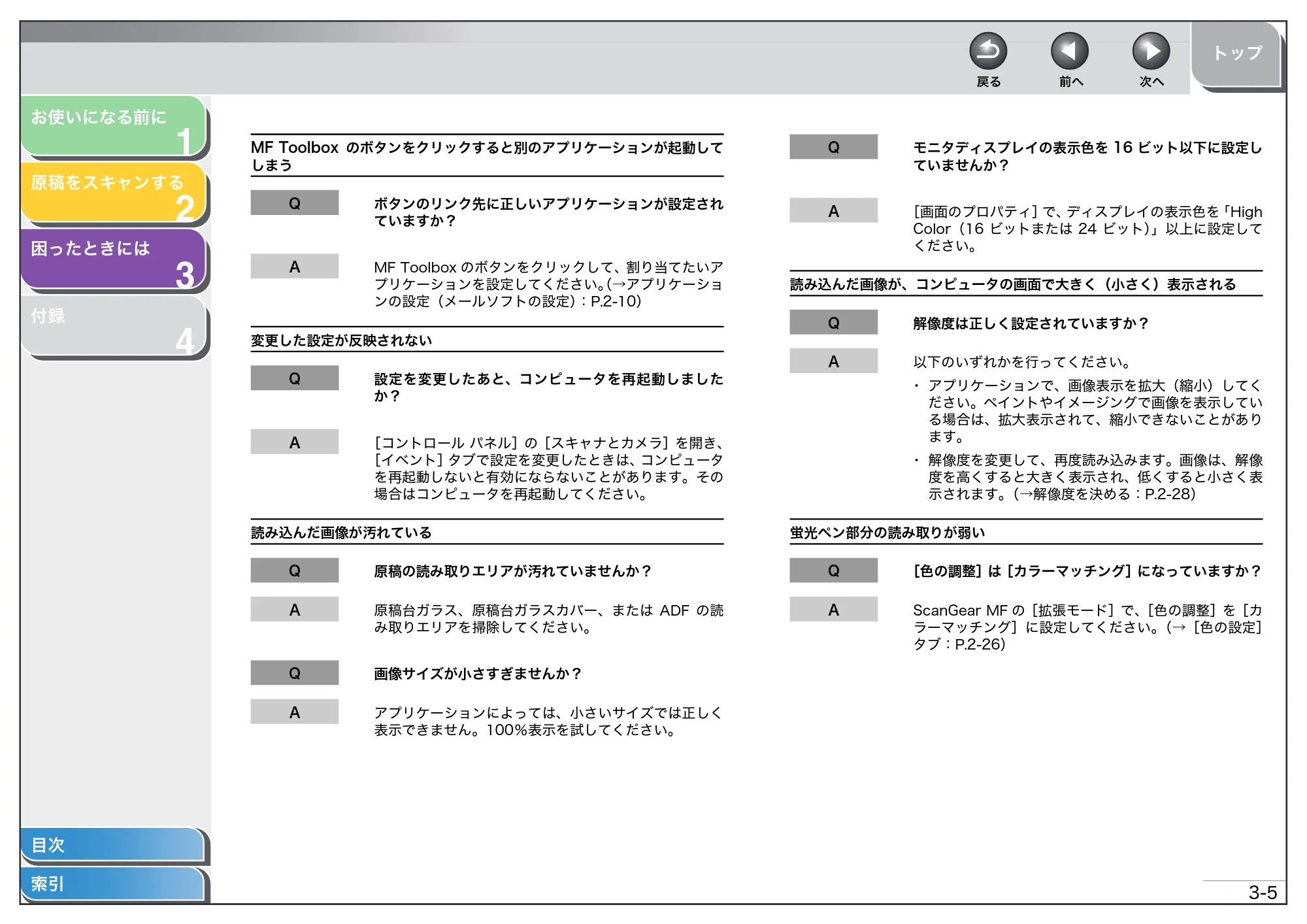The image size is (1307, 924).
Task: Open chapter 1 お使いになる前に
Action: point(114,126)
